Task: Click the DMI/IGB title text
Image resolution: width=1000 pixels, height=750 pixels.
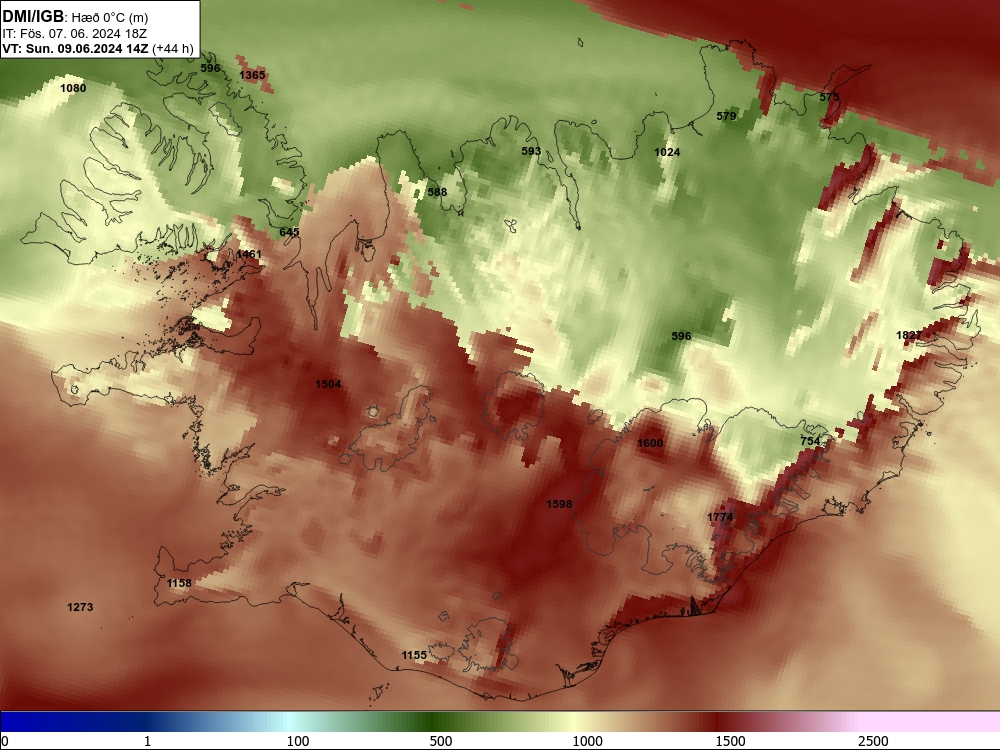Action: 33,17
